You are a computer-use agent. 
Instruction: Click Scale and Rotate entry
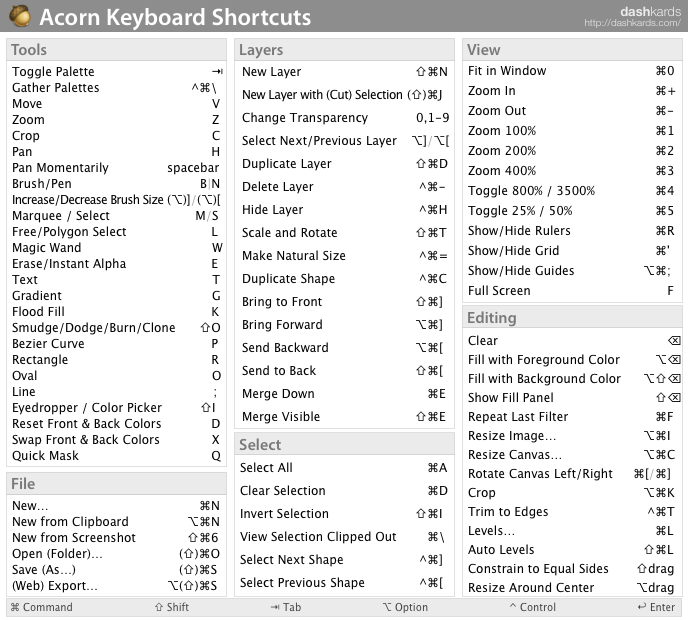point(344,233)
